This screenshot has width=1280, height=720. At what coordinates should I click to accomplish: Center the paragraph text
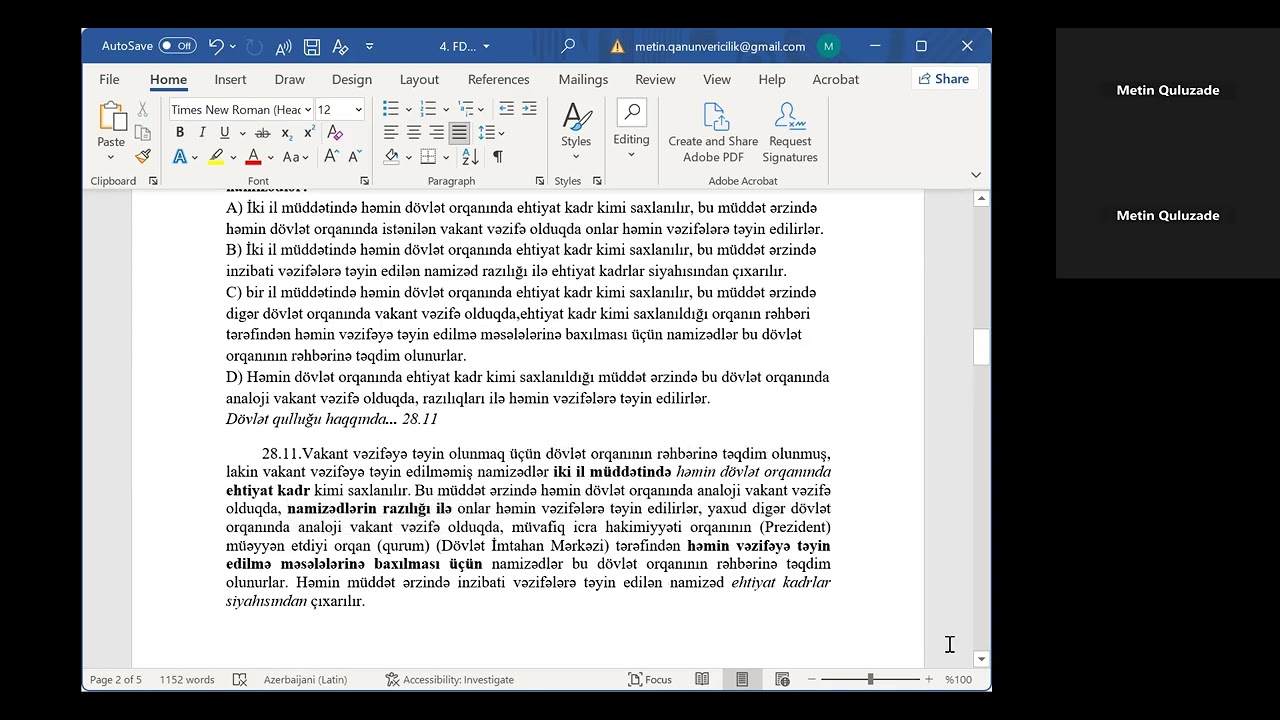pos(413,133)
